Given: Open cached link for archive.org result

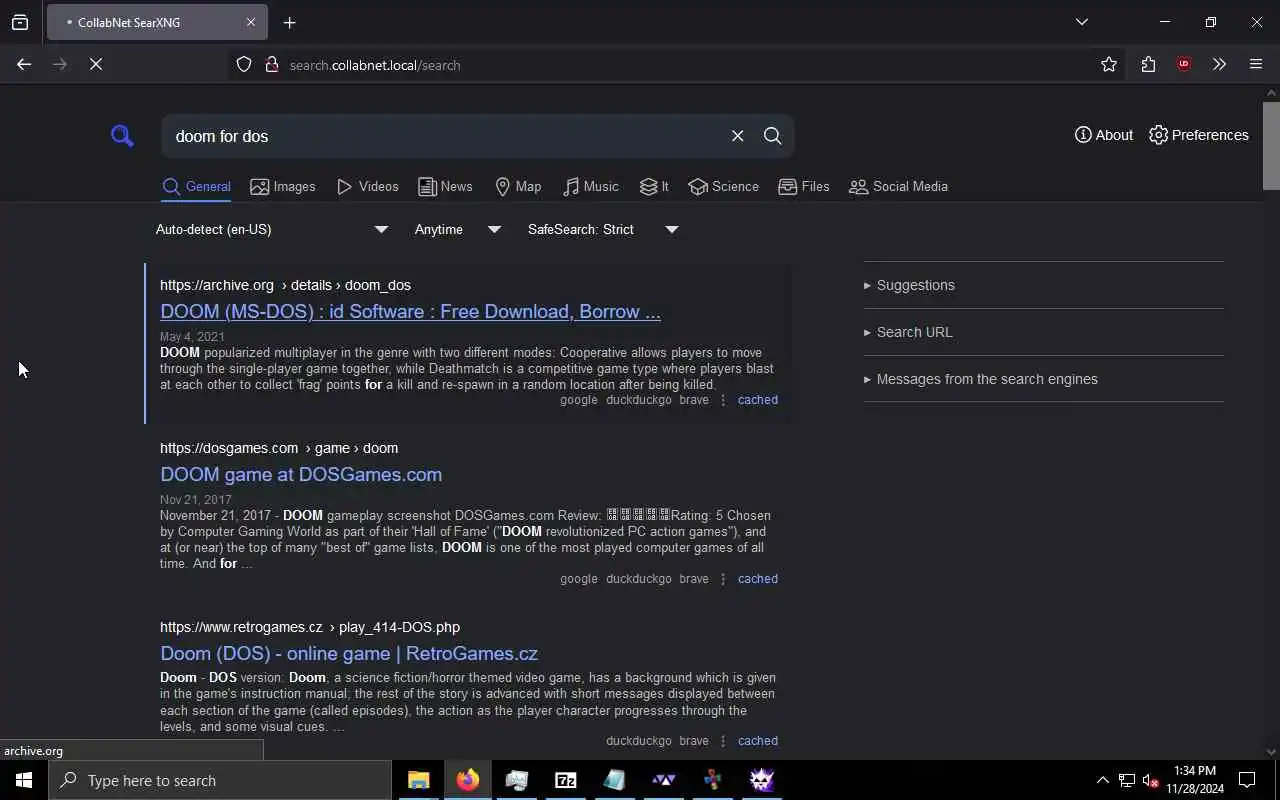Looking at the screenshot, I should (757, 400).
